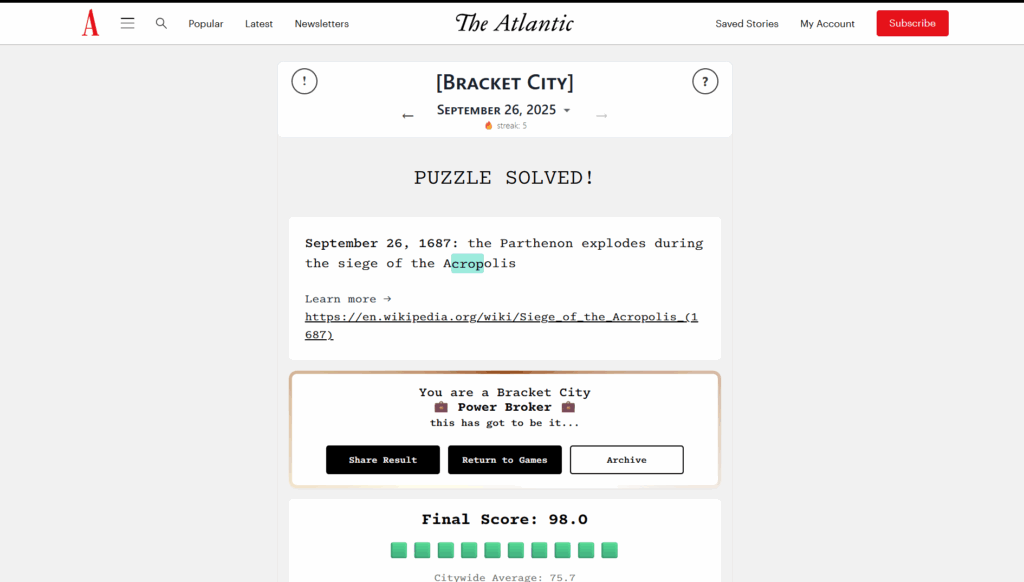Click the Subscribe button
This screenshot has height=582, width=1024.
click(911, 23)
